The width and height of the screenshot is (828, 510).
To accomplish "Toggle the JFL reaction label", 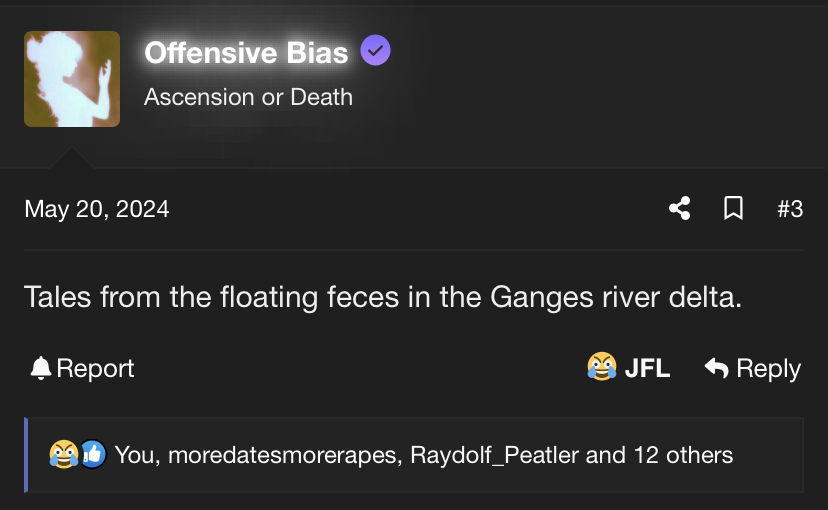I will [x=647, y=368].
